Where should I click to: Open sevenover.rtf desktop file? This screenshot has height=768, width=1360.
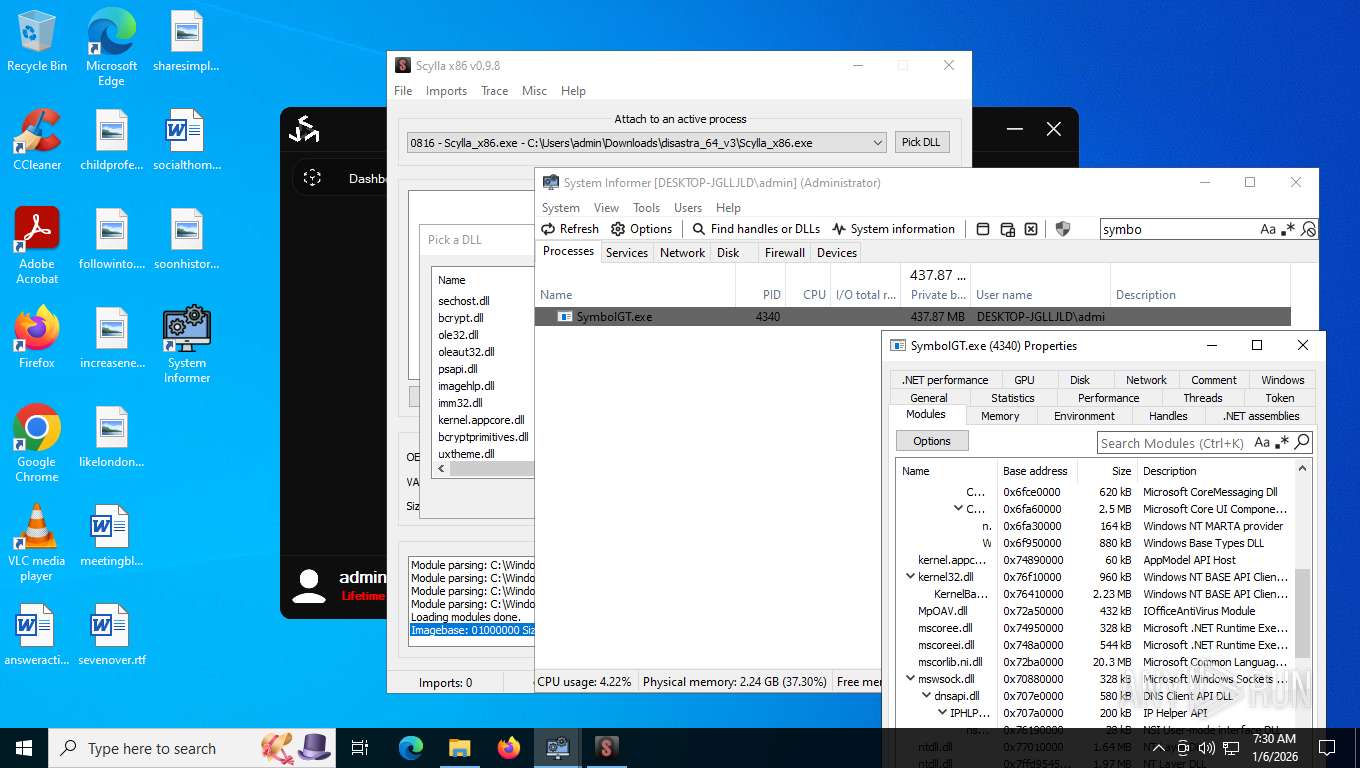pos(111,635)
